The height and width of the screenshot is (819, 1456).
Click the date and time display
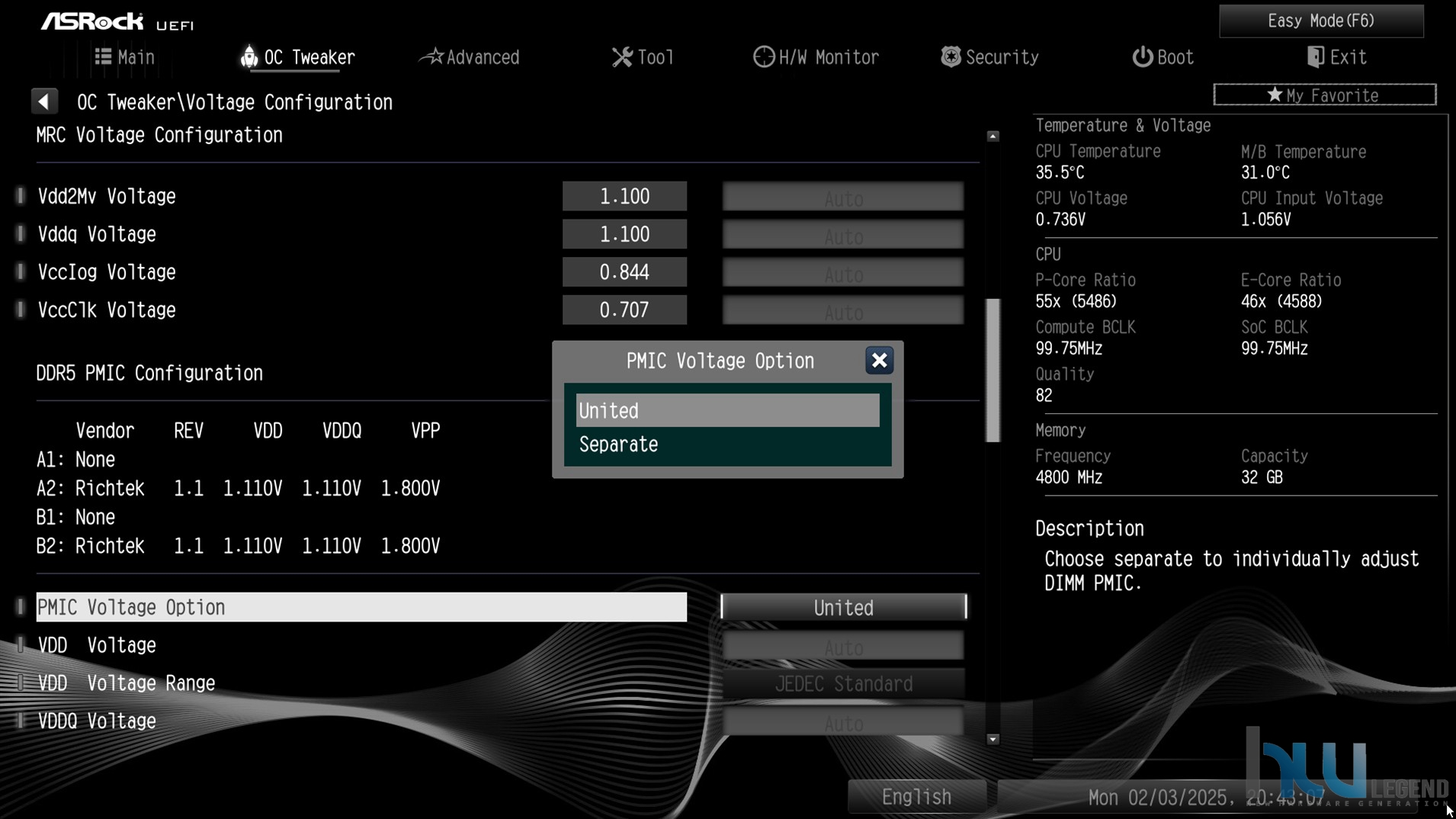point(1207,798)
